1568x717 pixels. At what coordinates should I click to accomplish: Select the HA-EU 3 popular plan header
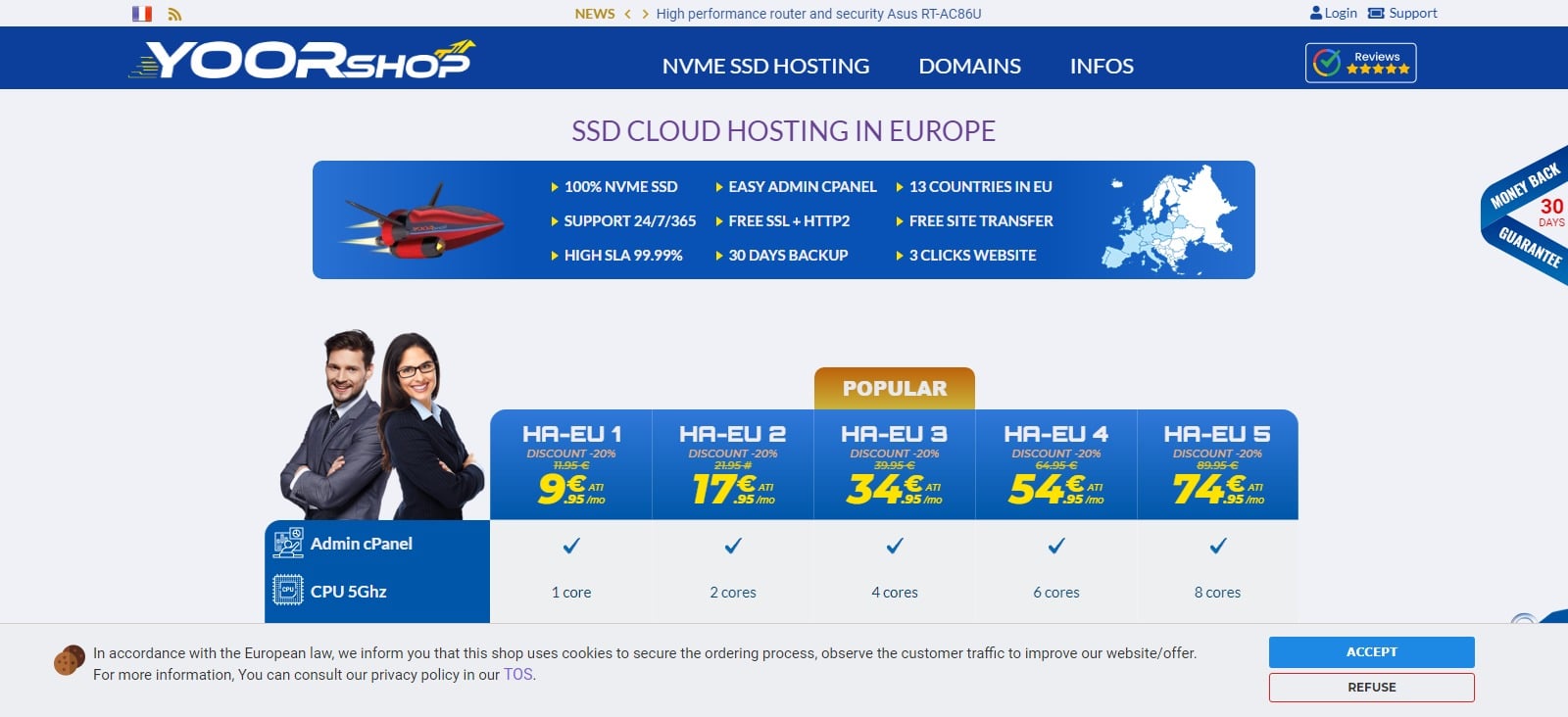tap(895, 464)
